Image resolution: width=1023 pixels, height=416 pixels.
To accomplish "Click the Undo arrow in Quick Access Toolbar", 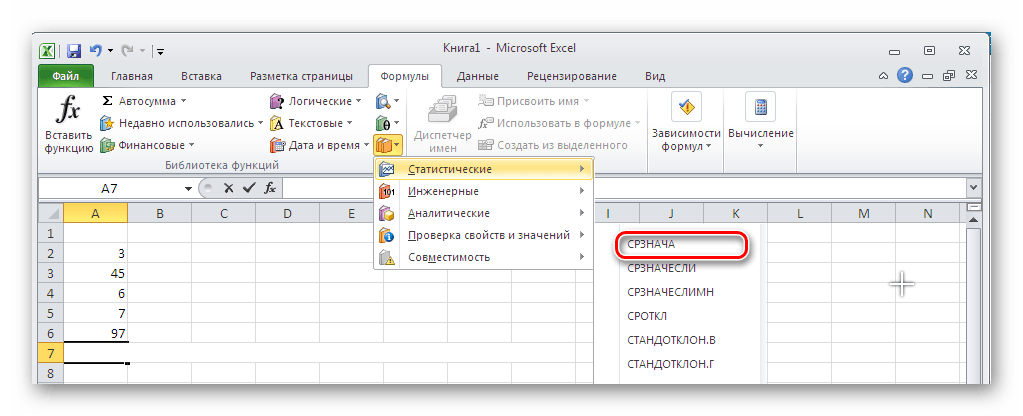I will [x=96, y=50].
